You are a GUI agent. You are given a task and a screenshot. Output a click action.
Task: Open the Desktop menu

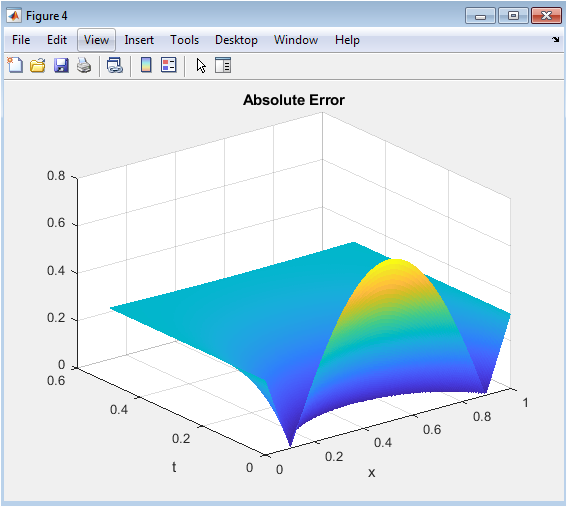pos(236,40)
